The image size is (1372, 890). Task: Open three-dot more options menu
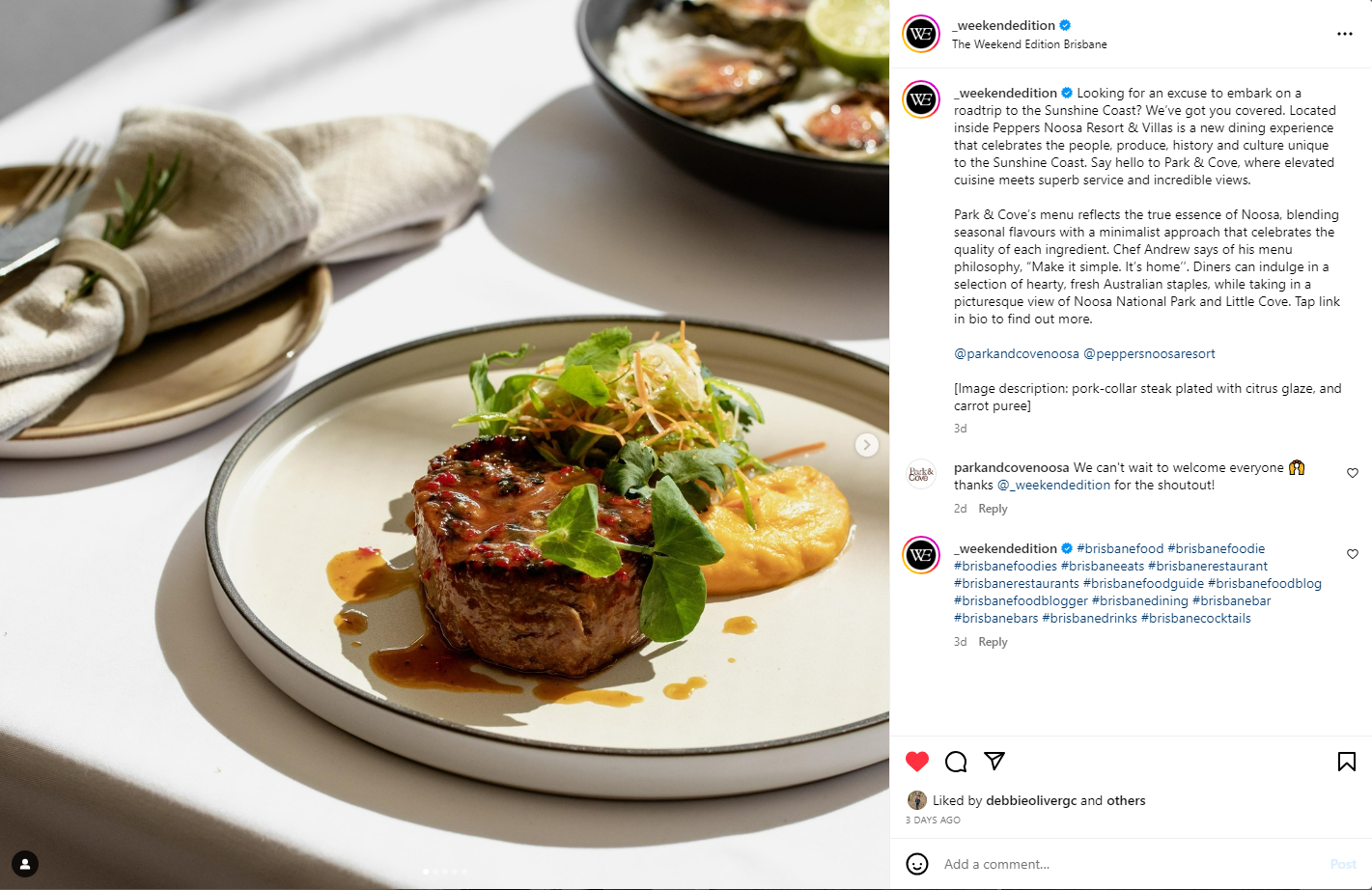tap(1345, 34)
